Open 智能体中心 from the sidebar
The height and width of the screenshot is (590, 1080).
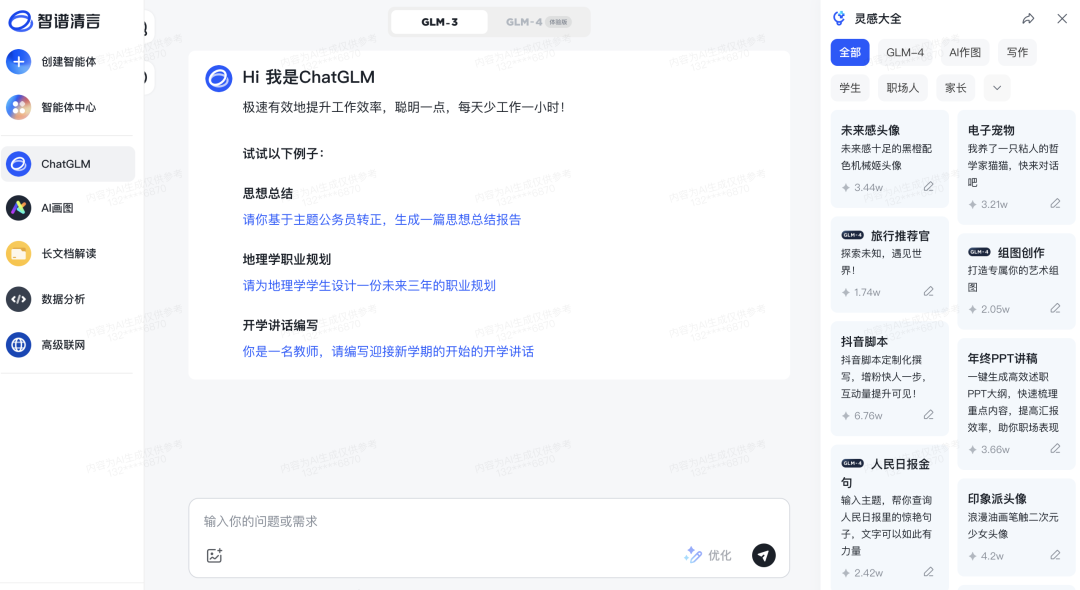(68, 106)
